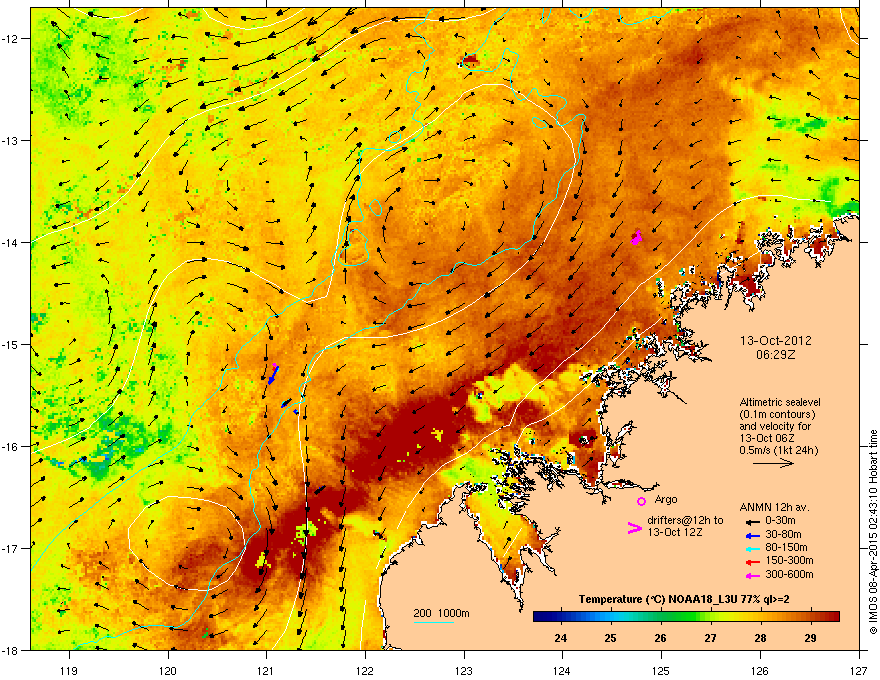Click the magenta drifter track near 124.7E, 14S

tap(636, 237)
